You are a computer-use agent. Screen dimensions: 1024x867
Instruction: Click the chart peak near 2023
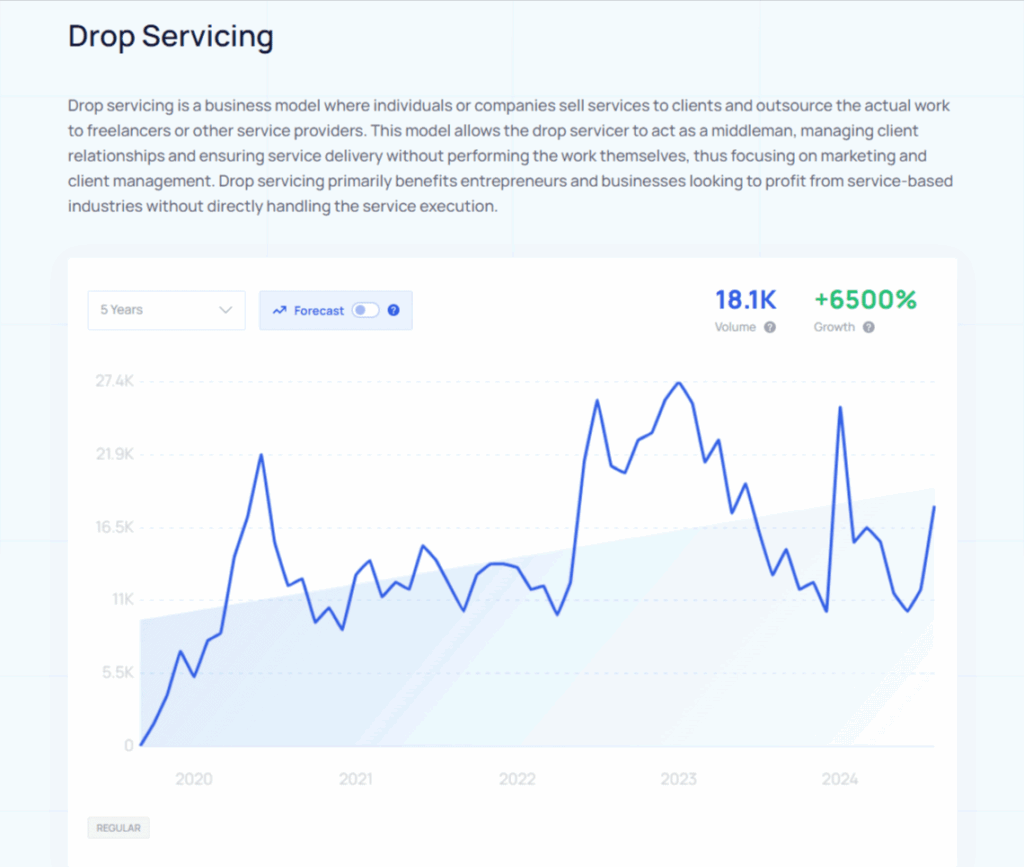(679, 383)
